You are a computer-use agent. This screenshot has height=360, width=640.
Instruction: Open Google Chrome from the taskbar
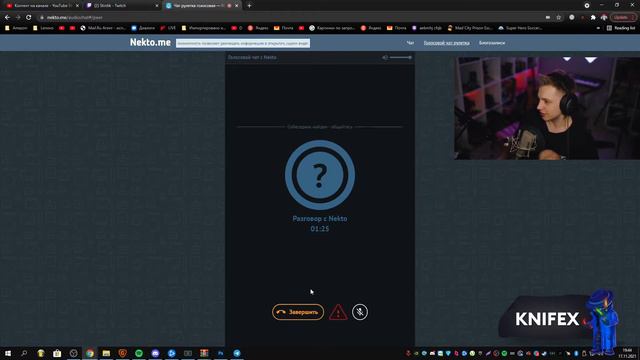tap(90, 353)
